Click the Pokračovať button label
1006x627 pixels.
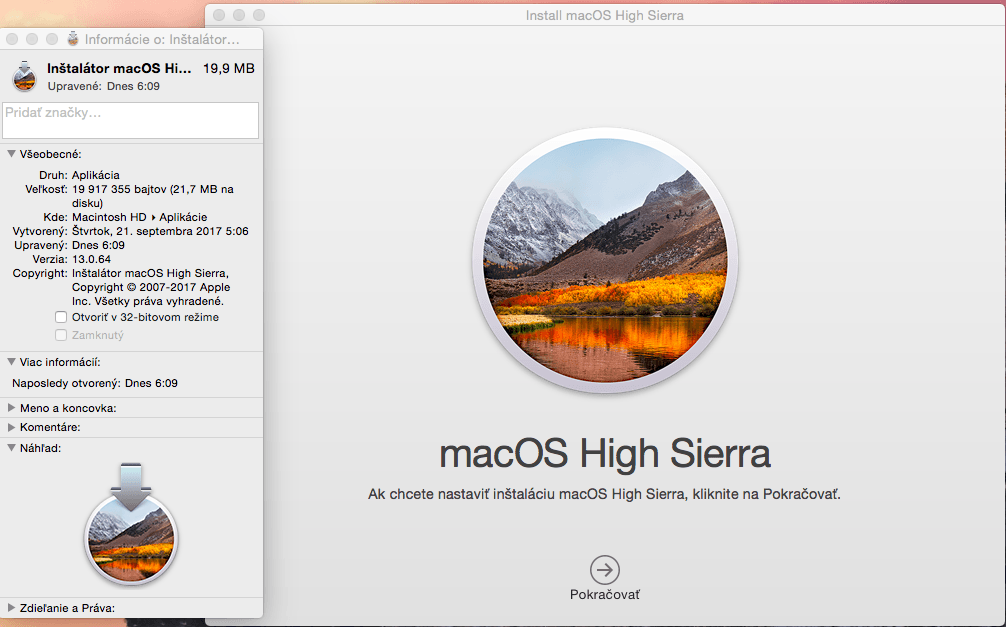pyautogui.click(x=604, y=594)
